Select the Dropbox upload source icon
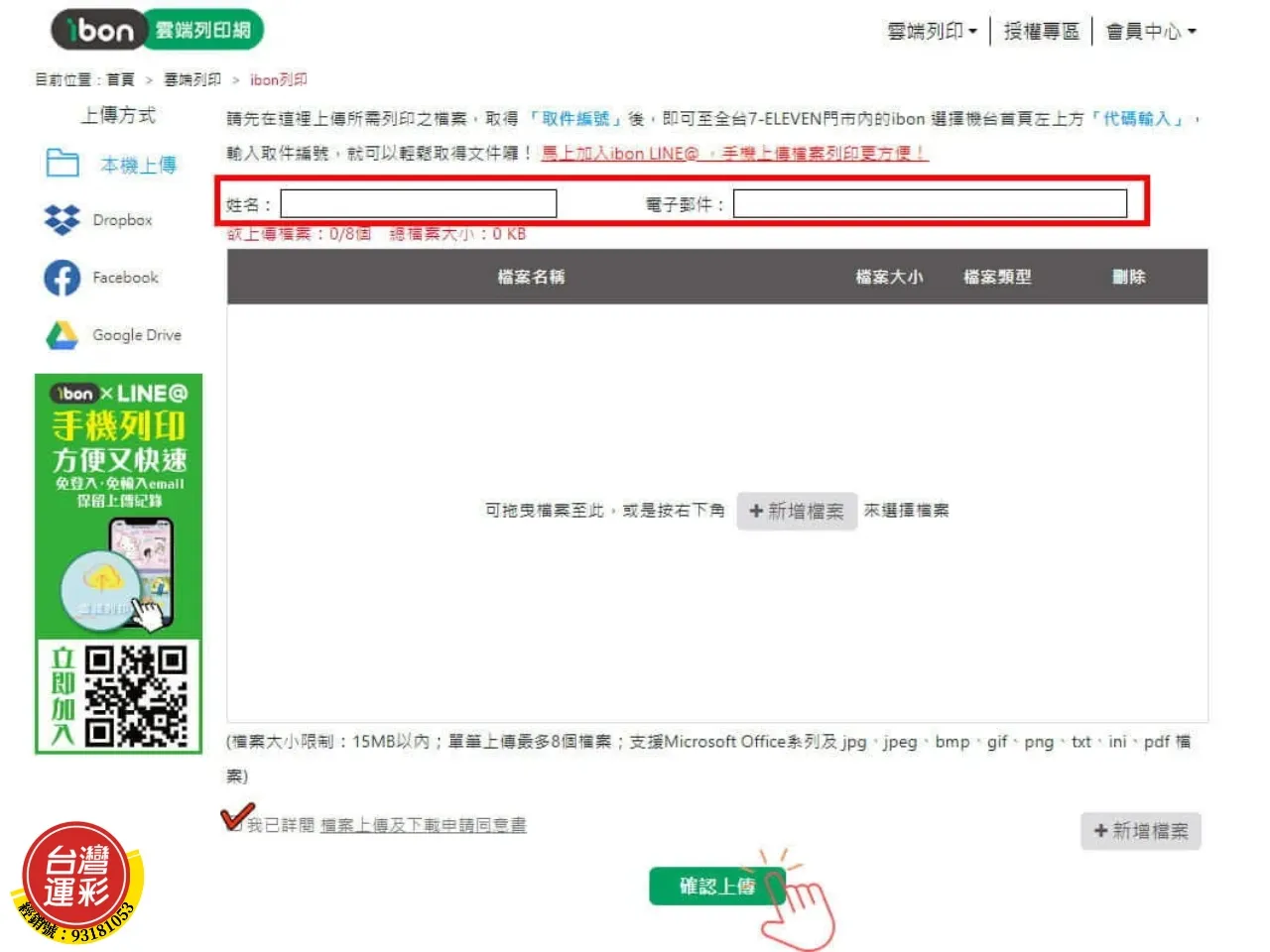 click(62, 219)
